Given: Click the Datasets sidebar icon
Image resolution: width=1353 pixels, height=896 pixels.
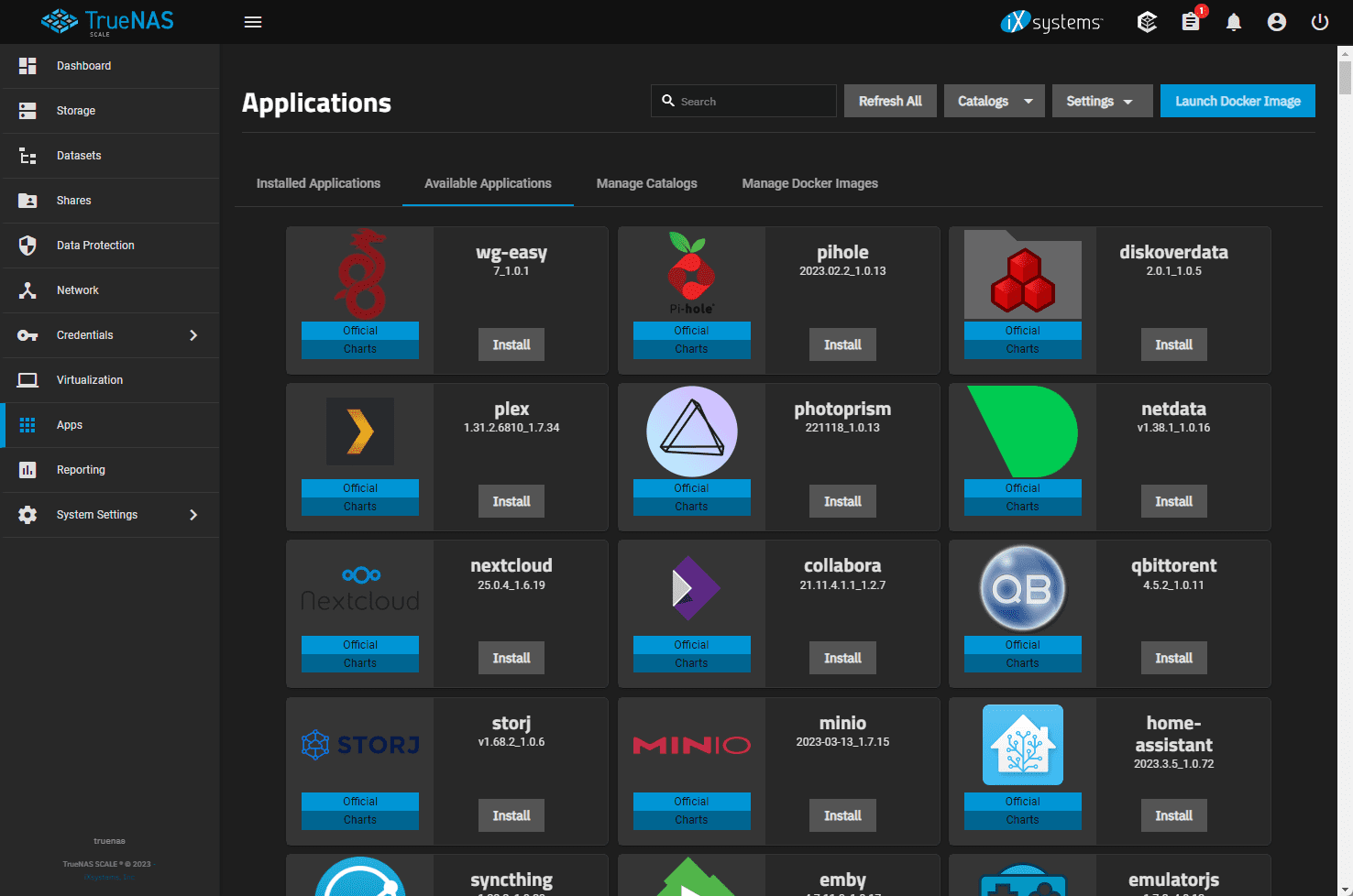Looking at the screenshot, I should pos(27,156).
